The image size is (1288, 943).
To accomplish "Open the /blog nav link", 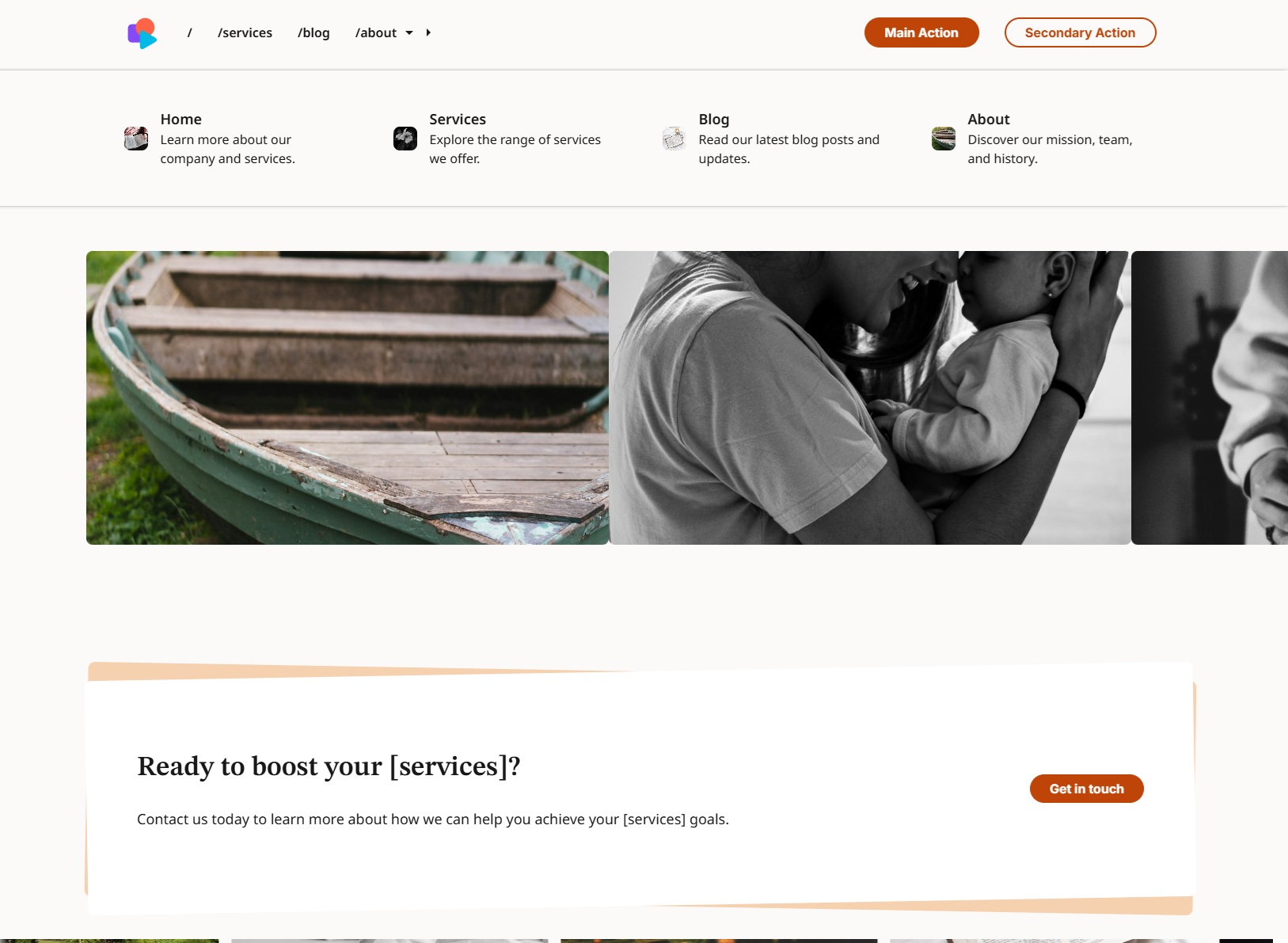I will 314,33.
